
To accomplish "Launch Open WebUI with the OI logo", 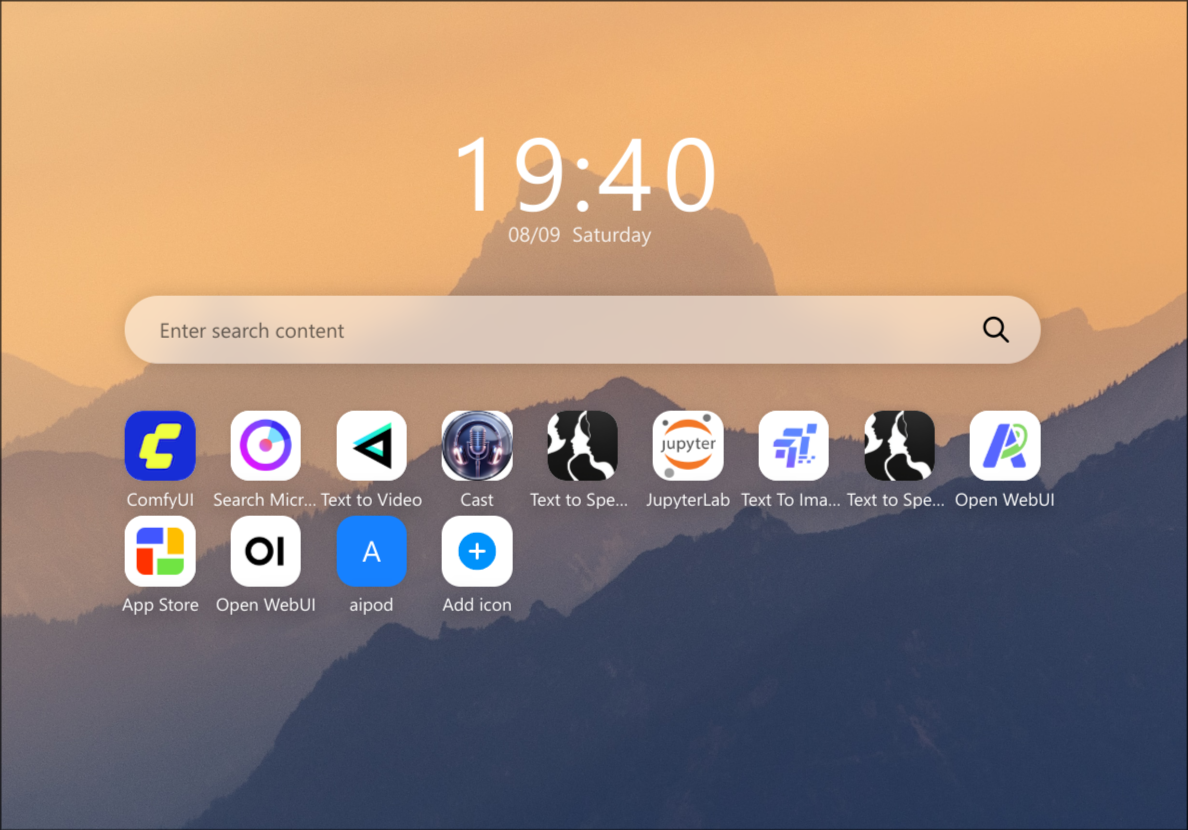I will [265, 551].
